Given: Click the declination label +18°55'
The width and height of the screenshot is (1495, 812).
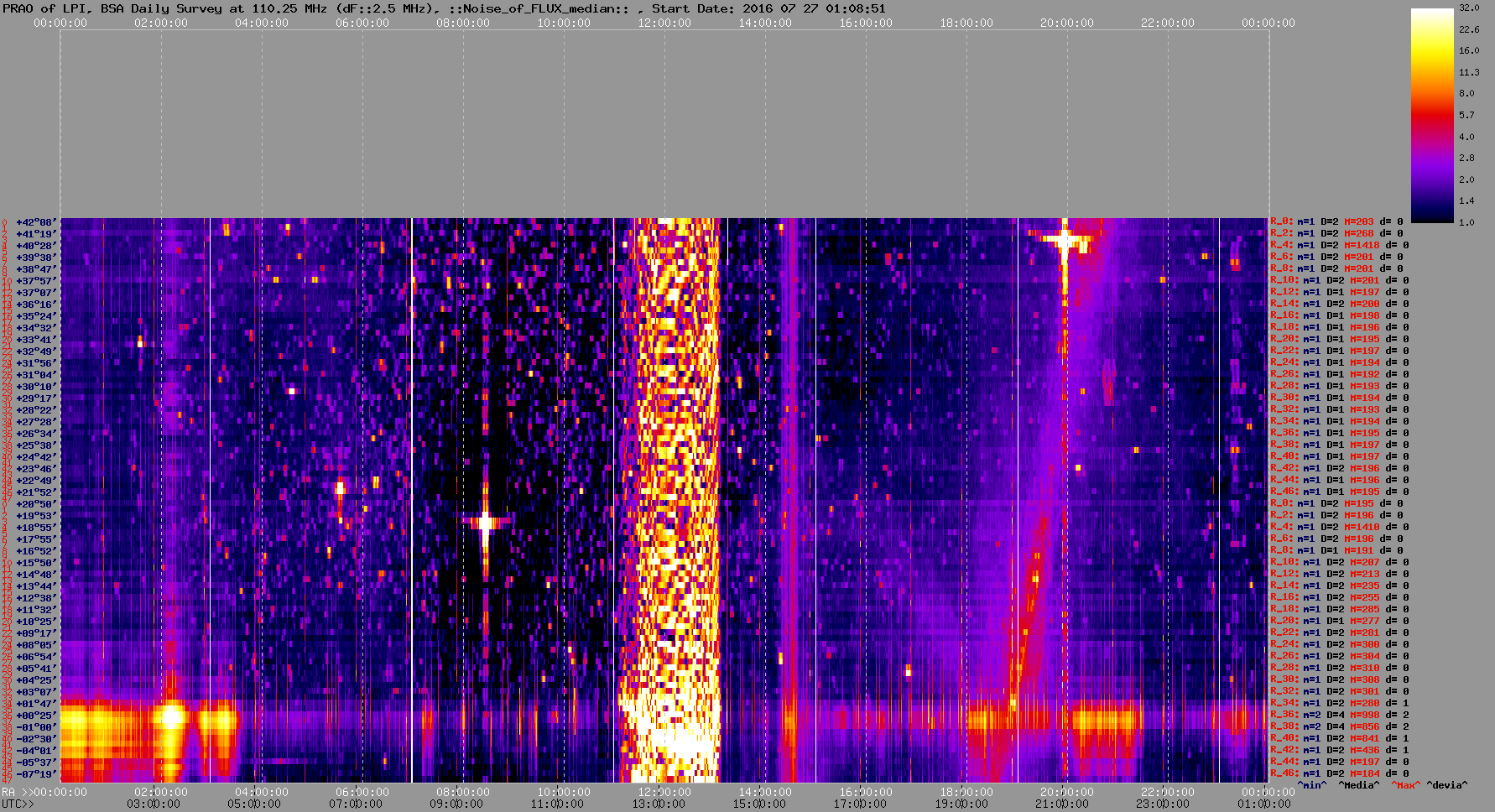Looking at the screenshot, I should [x=35, y=528].
